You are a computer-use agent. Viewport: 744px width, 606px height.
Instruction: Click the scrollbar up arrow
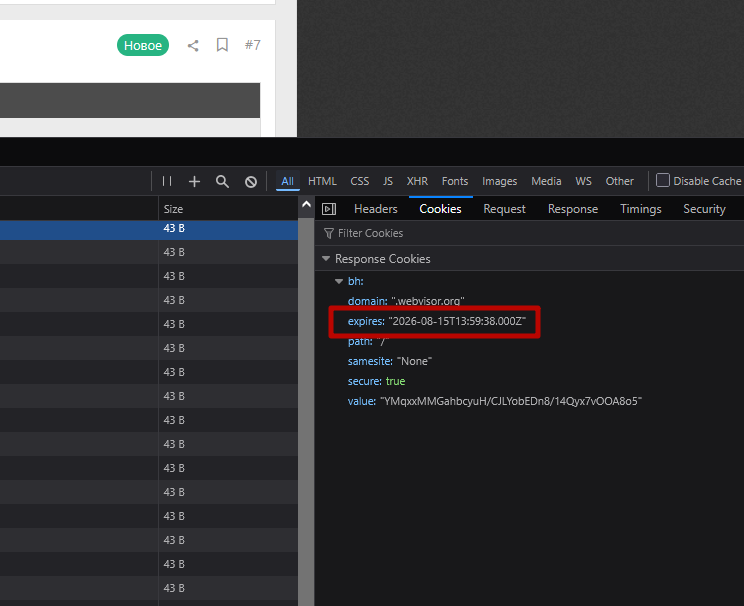[306, 205]
